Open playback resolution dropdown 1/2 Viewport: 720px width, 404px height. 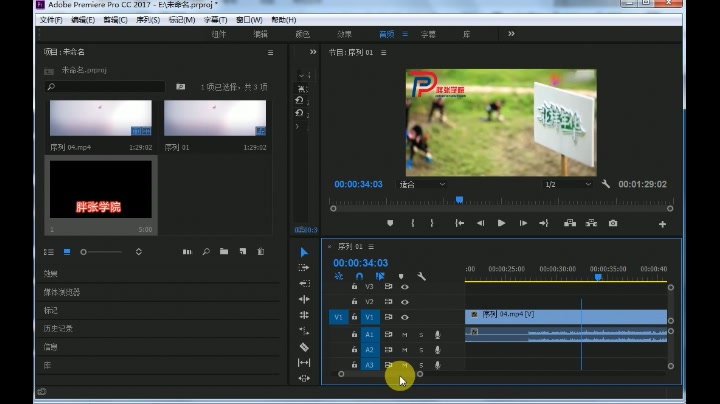(x=566, y=184)
